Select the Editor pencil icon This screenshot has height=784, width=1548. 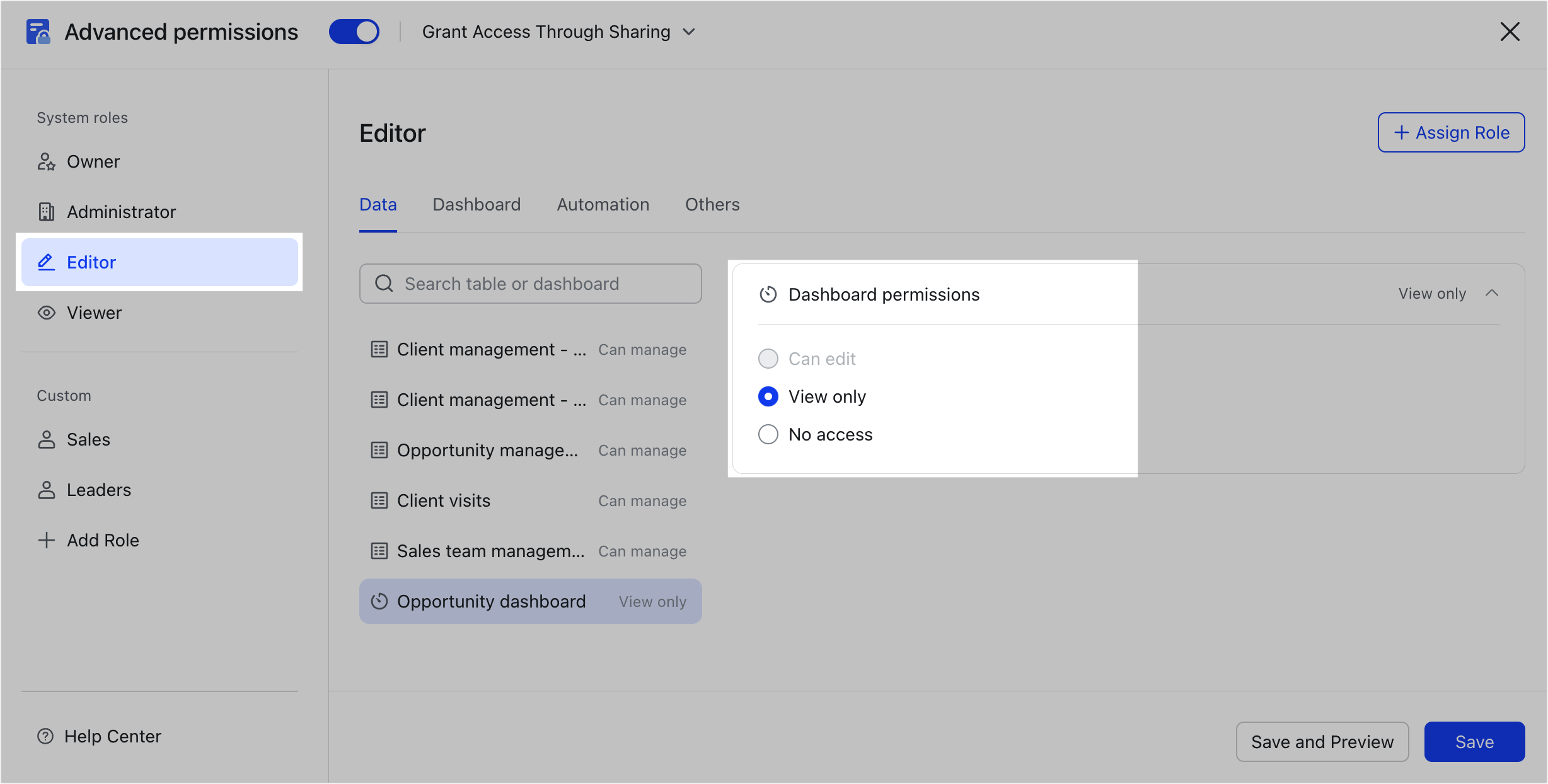click(46, 262)
